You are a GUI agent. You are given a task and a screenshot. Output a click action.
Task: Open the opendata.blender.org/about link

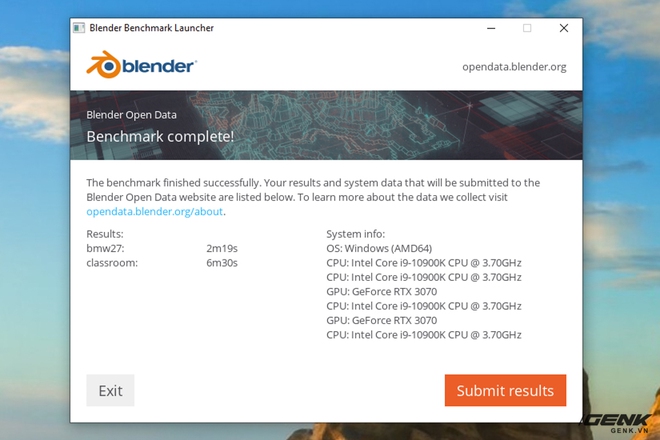[x=154, y=211]
